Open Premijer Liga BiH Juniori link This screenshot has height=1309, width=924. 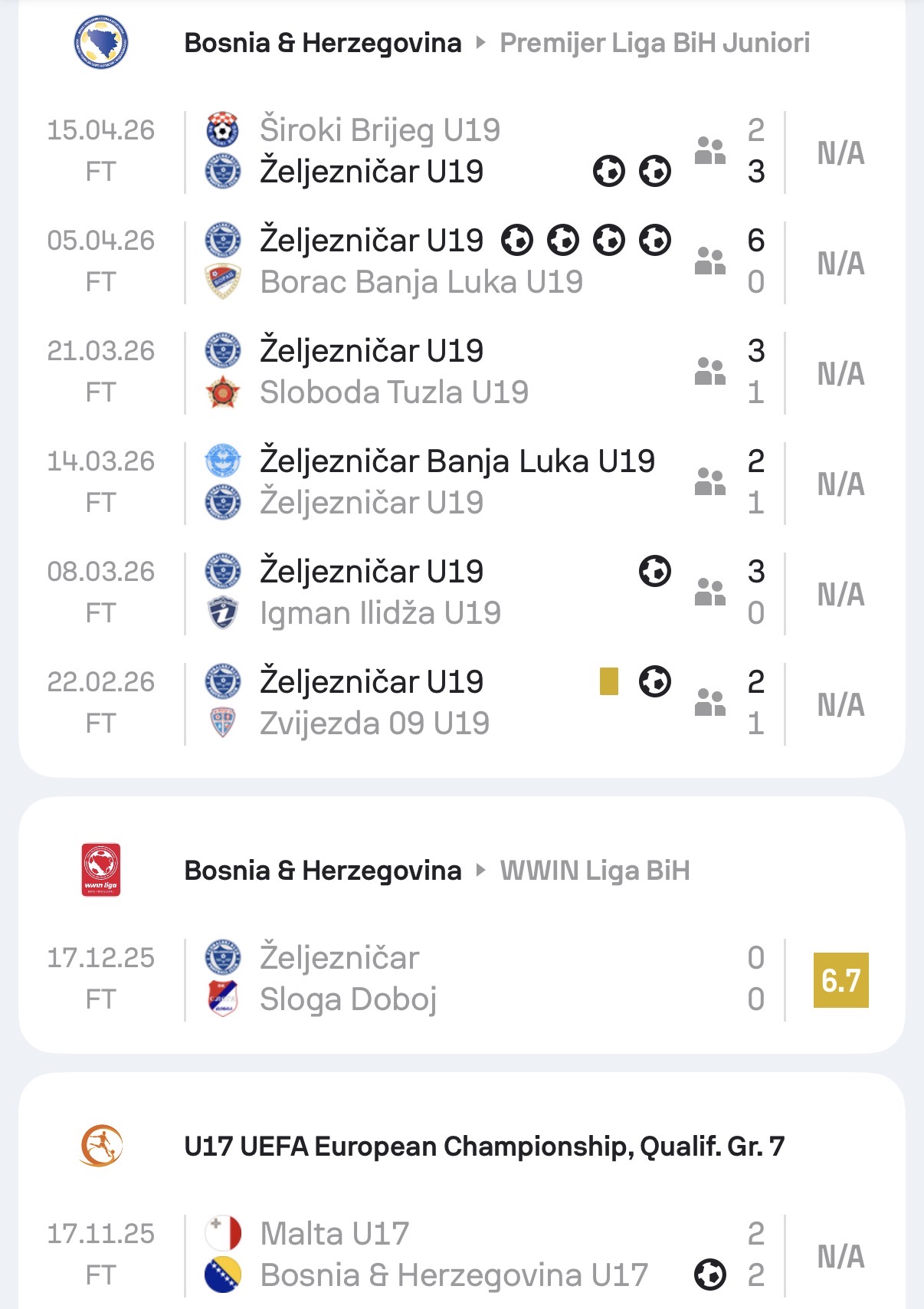coord(654,43)
